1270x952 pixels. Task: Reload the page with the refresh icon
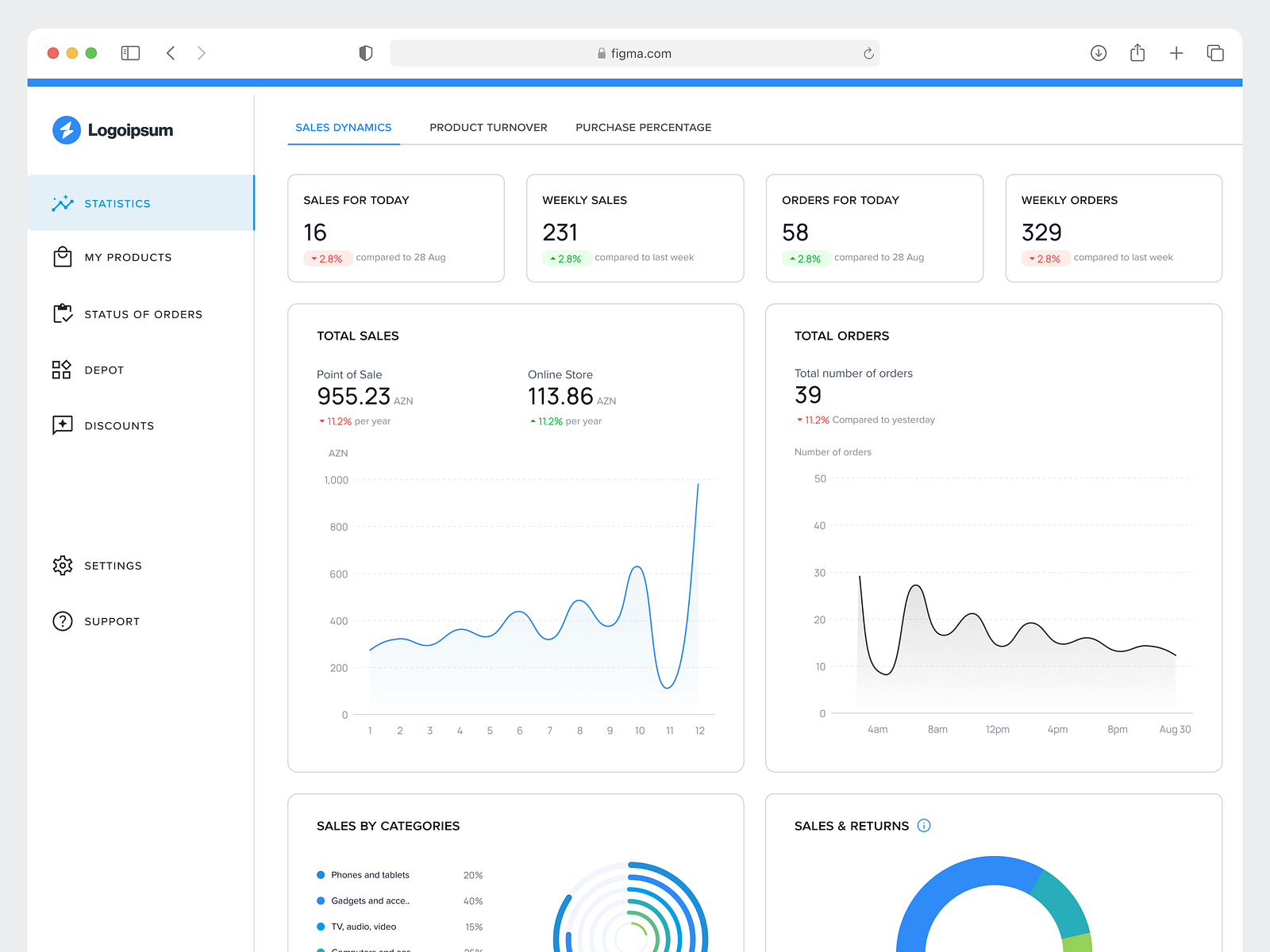pos(868,53)
